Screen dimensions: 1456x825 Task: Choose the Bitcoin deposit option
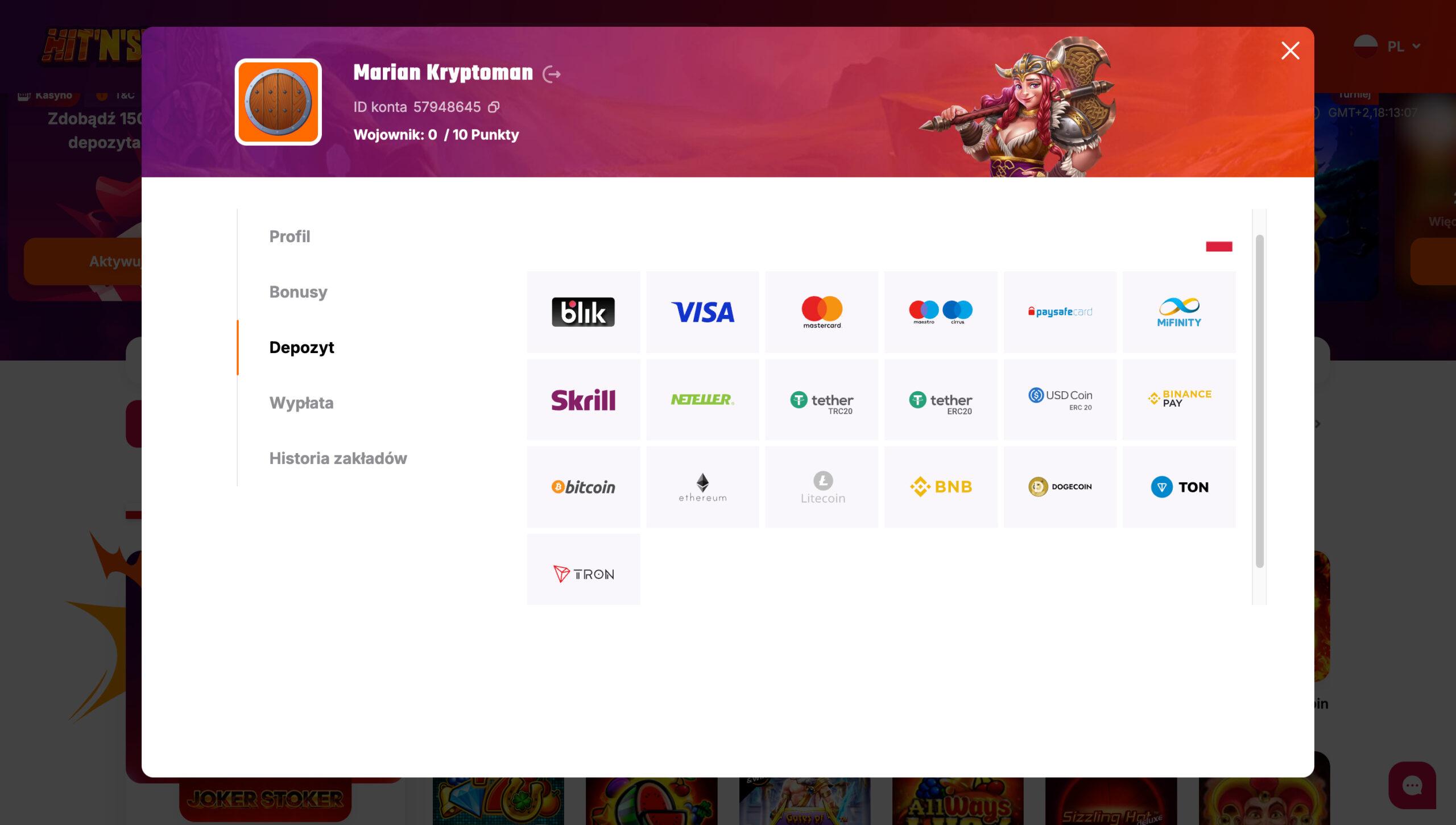[583, 487]
